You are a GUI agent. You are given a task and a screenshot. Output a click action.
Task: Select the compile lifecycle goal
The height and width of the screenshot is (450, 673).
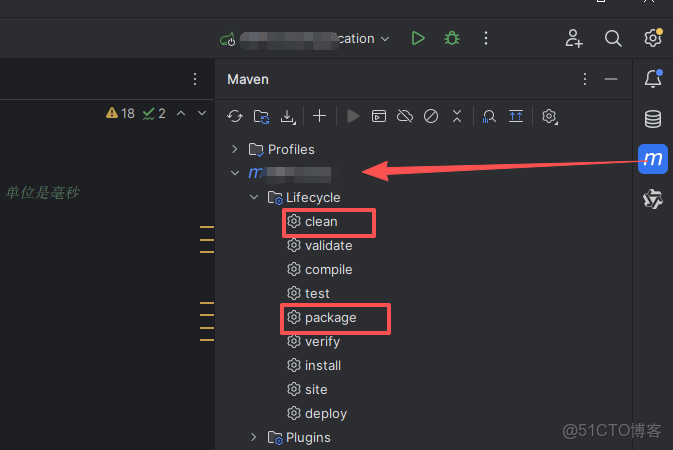[320, 270]
